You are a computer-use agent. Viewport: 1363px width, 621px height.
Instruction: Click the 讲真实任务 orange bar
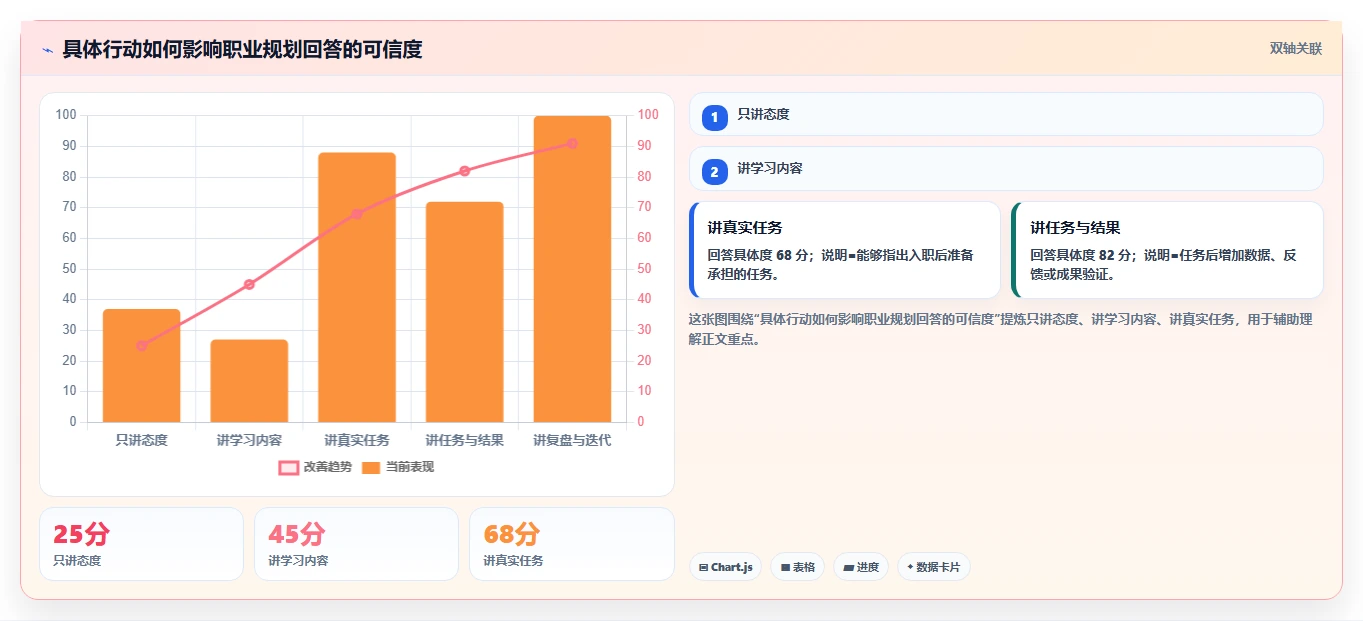pyautogui.click(x=357, y=288)
